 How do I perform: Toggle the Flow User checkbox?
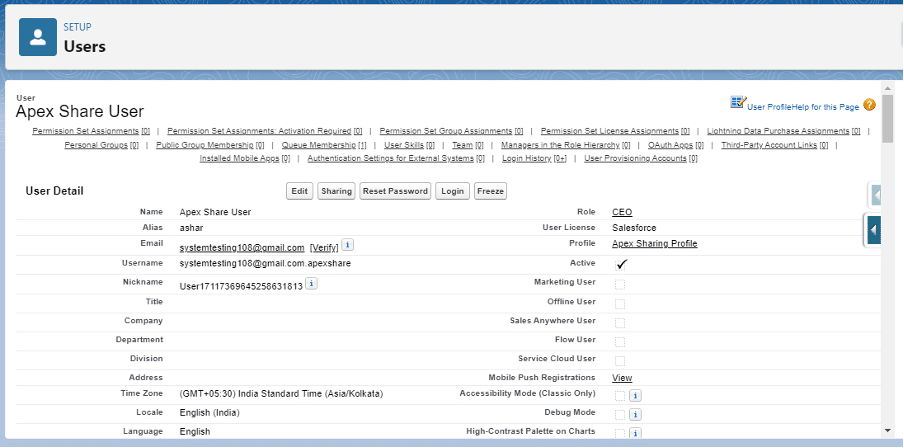620,342
